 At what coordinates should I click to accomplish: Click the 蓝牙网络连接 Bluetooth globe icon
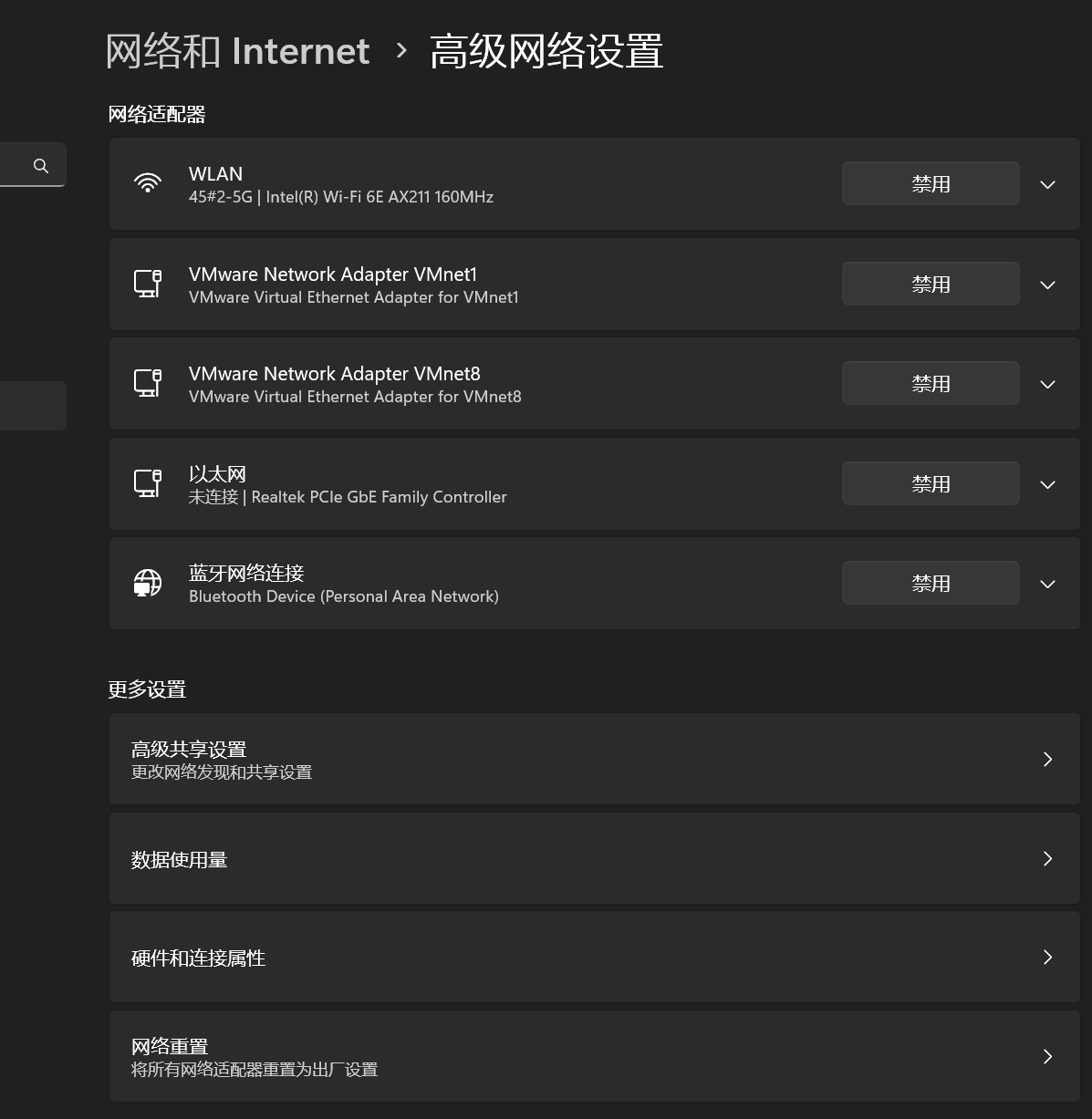[x=148, y=583]
